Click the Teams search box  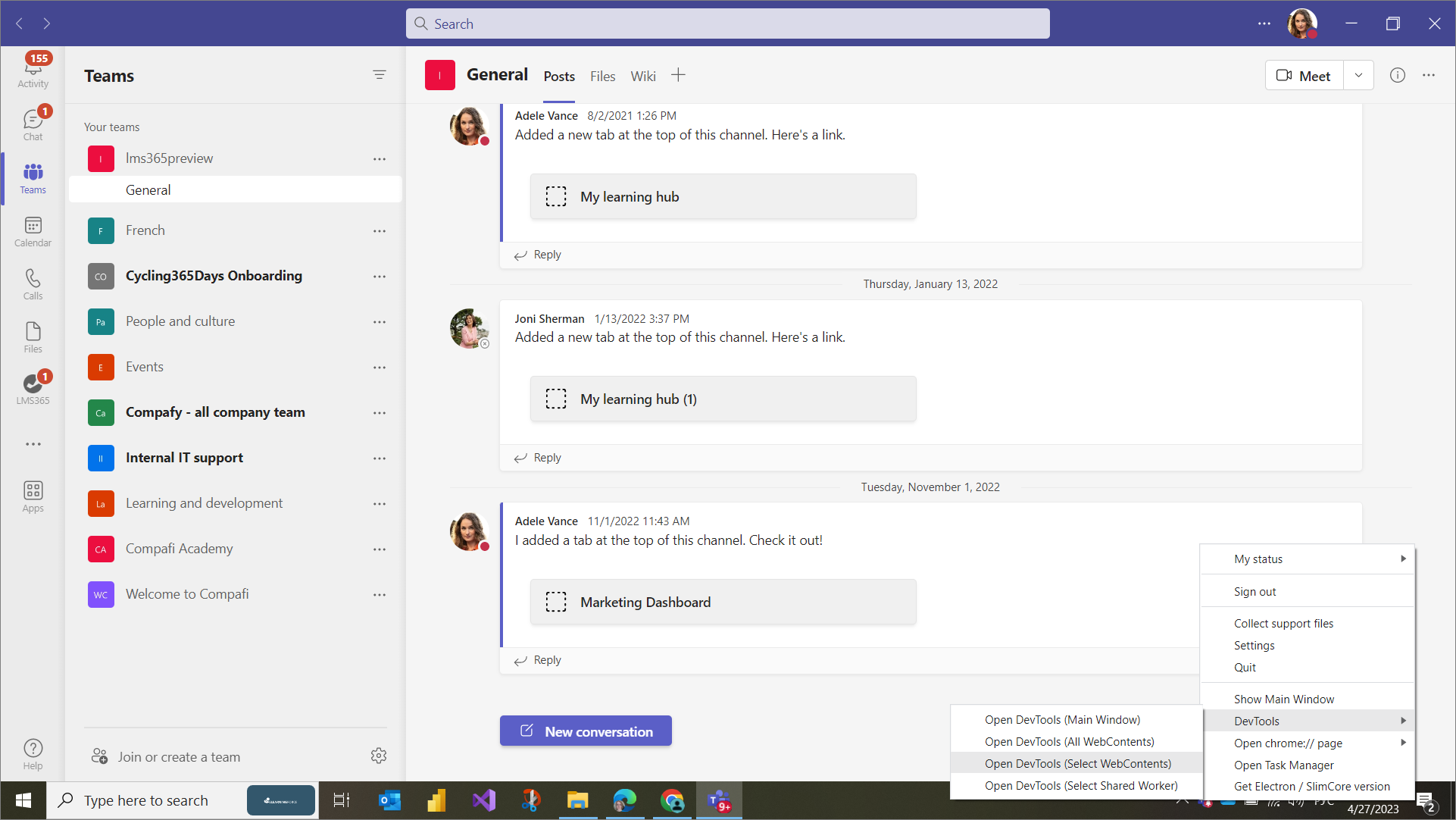click(x=727, y=23)
